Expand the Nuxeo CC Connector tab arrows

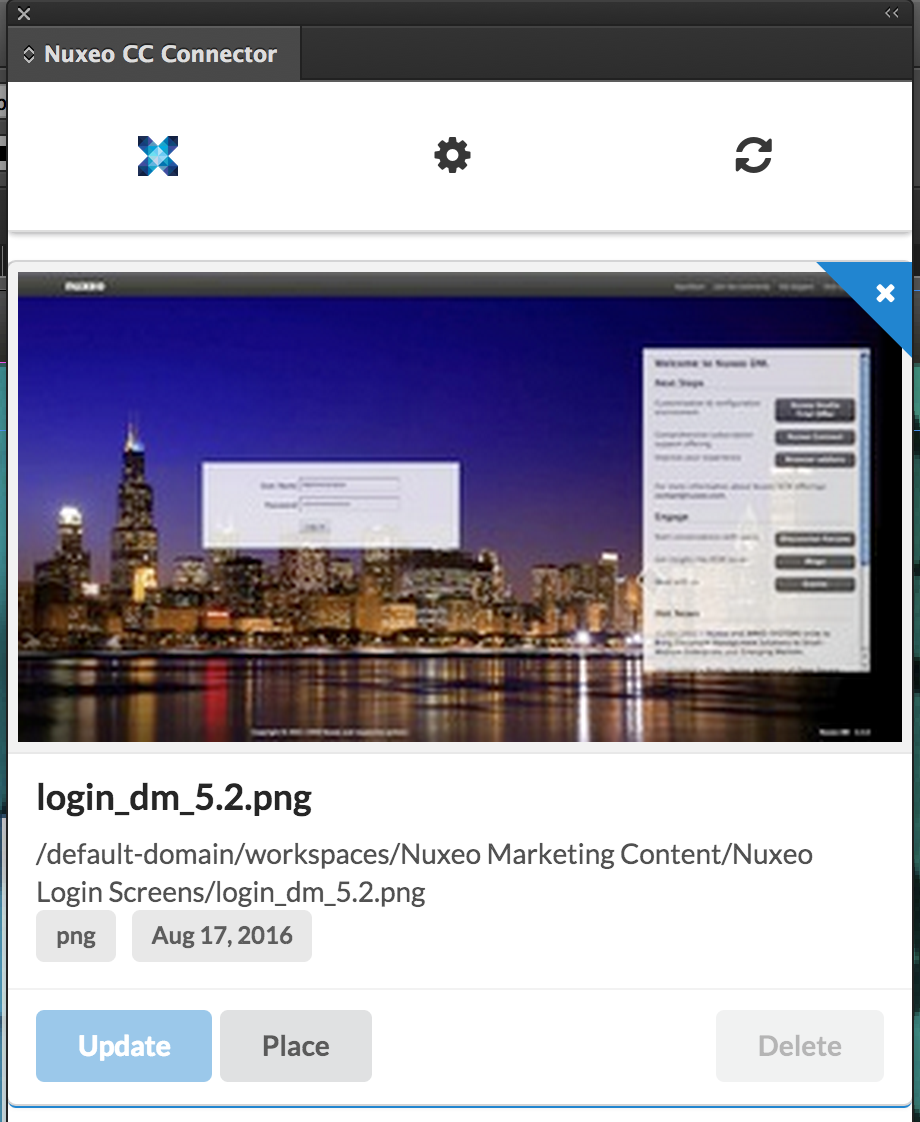29,54
